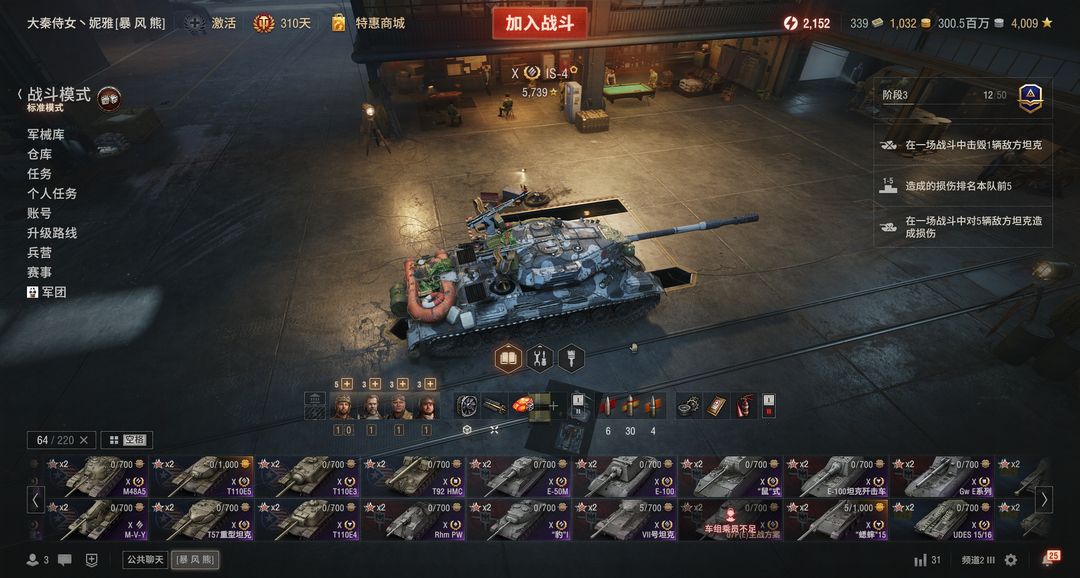This screenshot has width=1080, height=578.
Task: Toggle the 空格 grid filter button
Action: (127, 440)
